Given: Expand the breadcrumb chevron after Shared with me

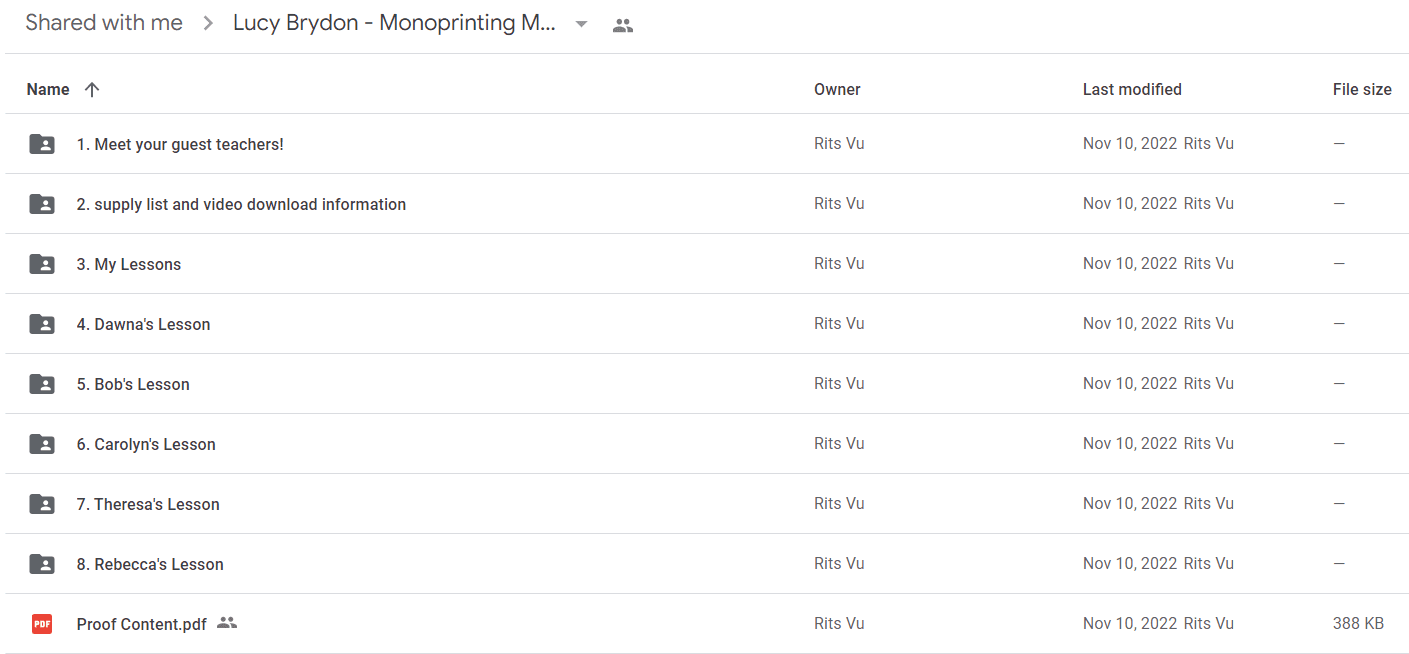Looking at the screenshot, I should 208,23.
